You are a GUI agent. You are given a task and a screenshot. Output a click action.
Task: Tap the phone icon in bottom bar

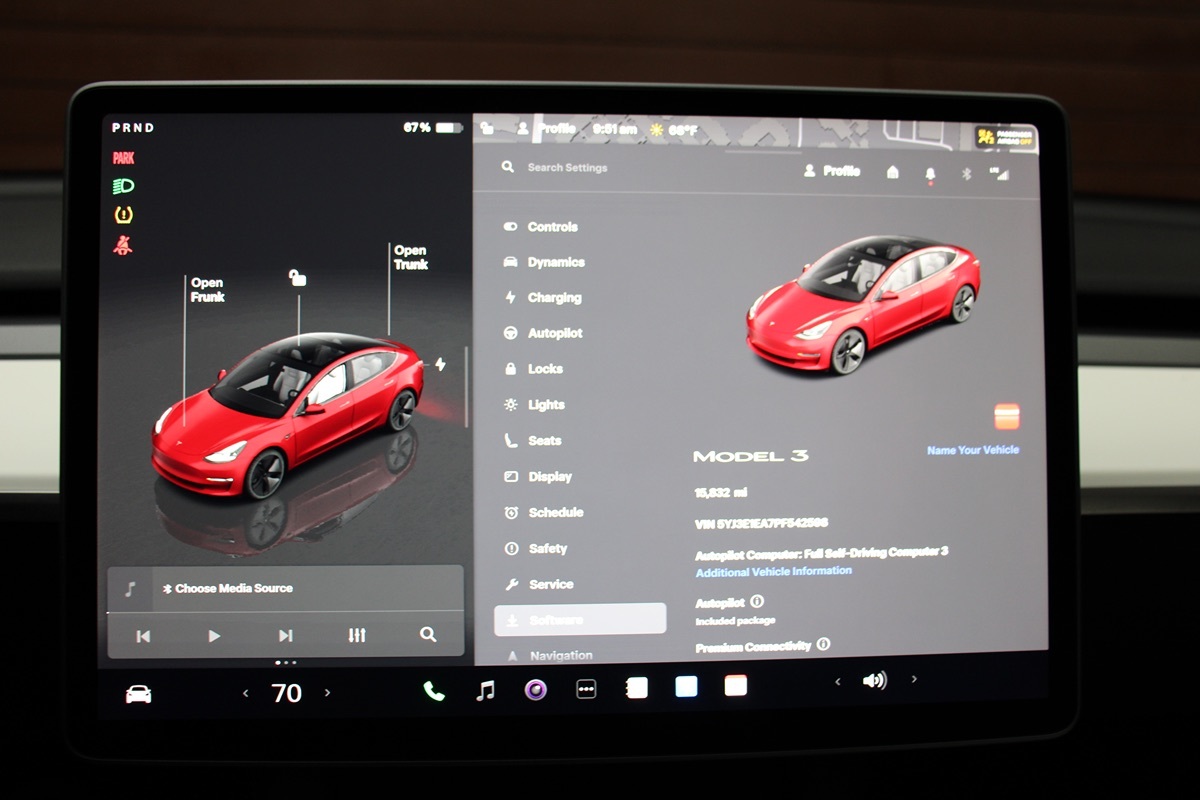coord(433,690)
